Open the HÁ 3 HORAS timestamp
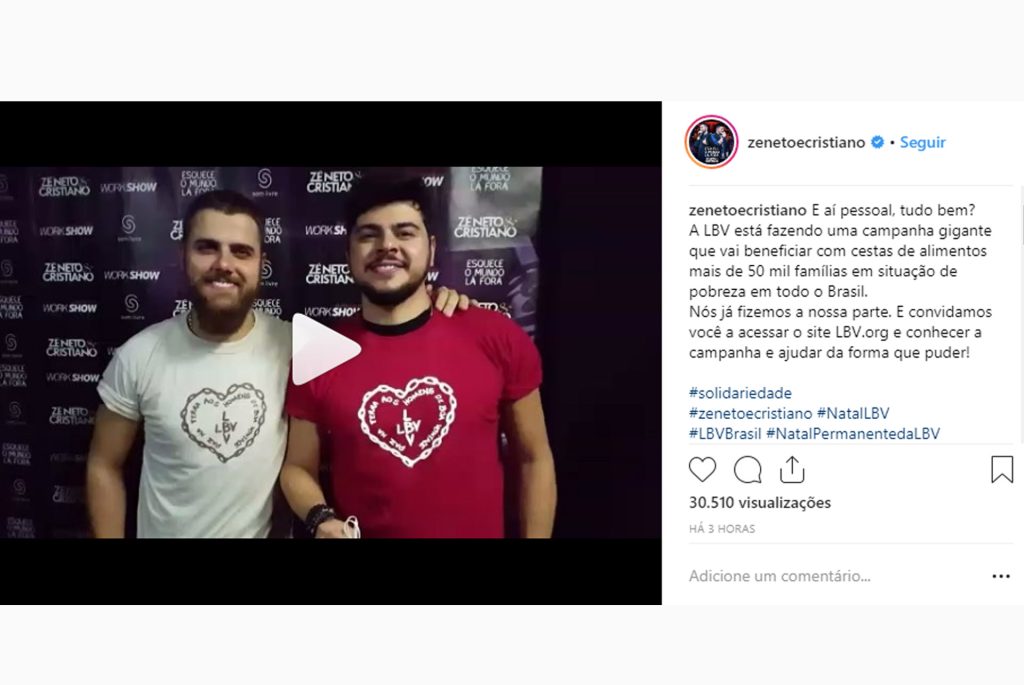 [x=722, y=529]
